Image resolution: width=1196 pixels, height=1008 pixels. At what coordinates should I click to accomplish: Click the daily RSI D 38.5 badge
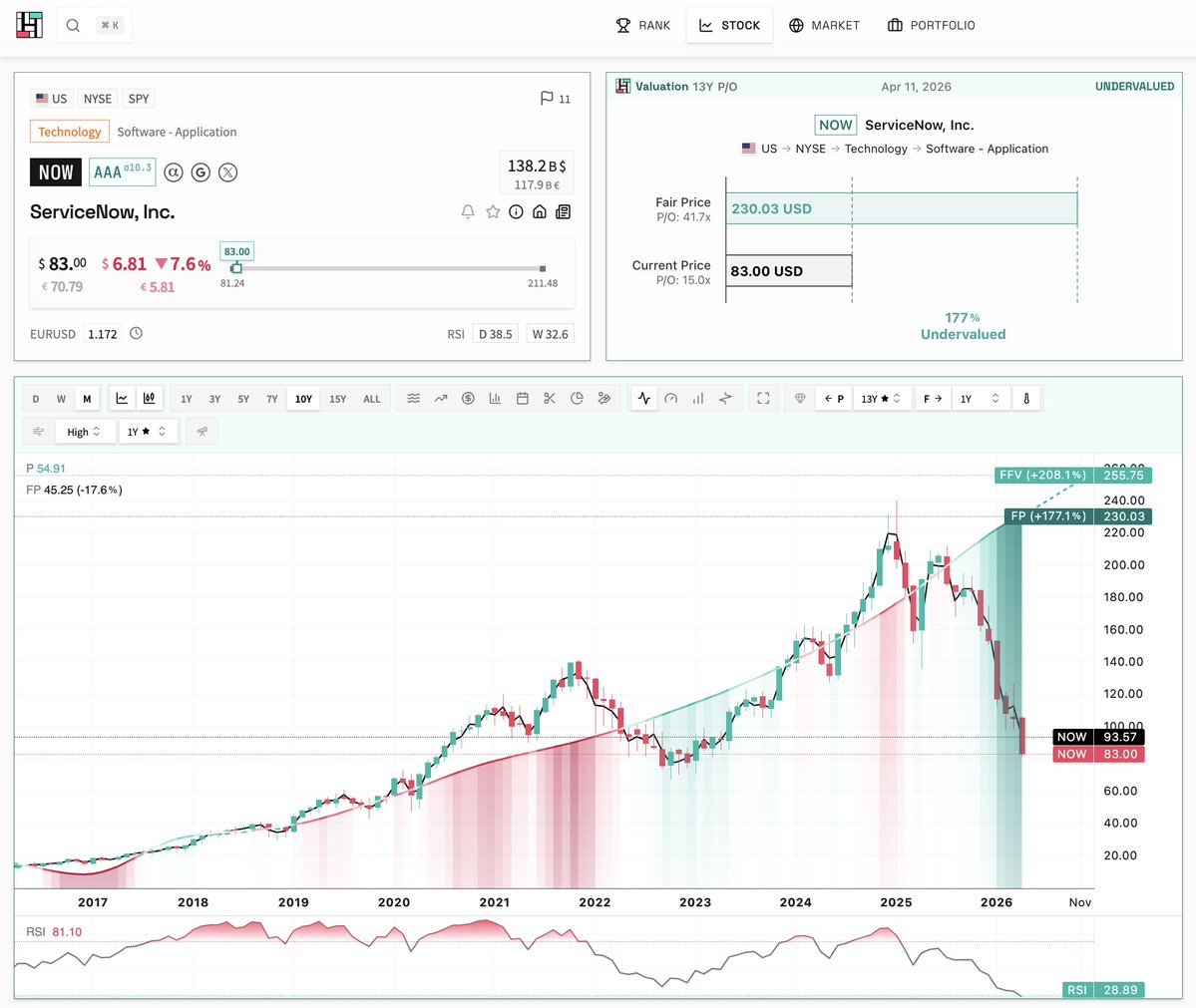495,334
